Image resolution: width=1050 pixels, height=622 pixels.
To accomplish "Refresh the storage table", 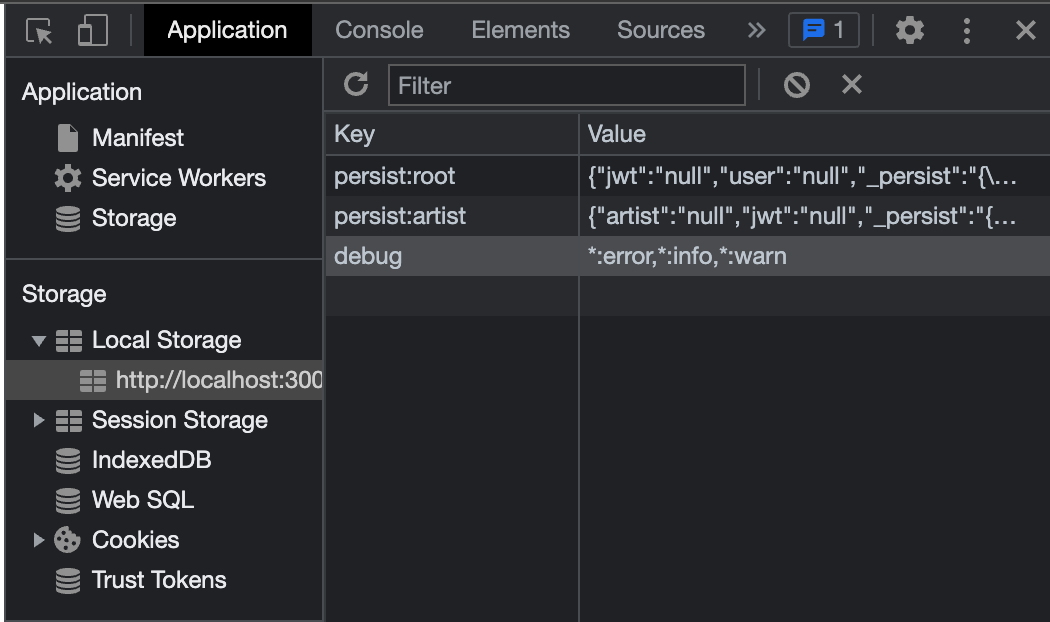I will point(356,84).
